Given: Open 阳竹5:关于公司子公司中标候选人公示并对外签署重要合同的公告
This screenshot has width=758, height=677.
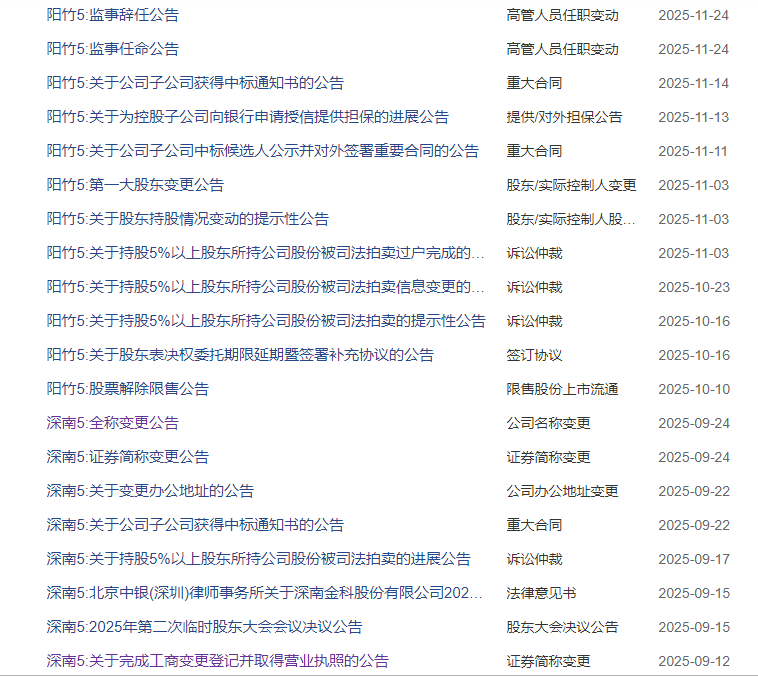Looking at the screenshot, I should [x=263, y=151].
